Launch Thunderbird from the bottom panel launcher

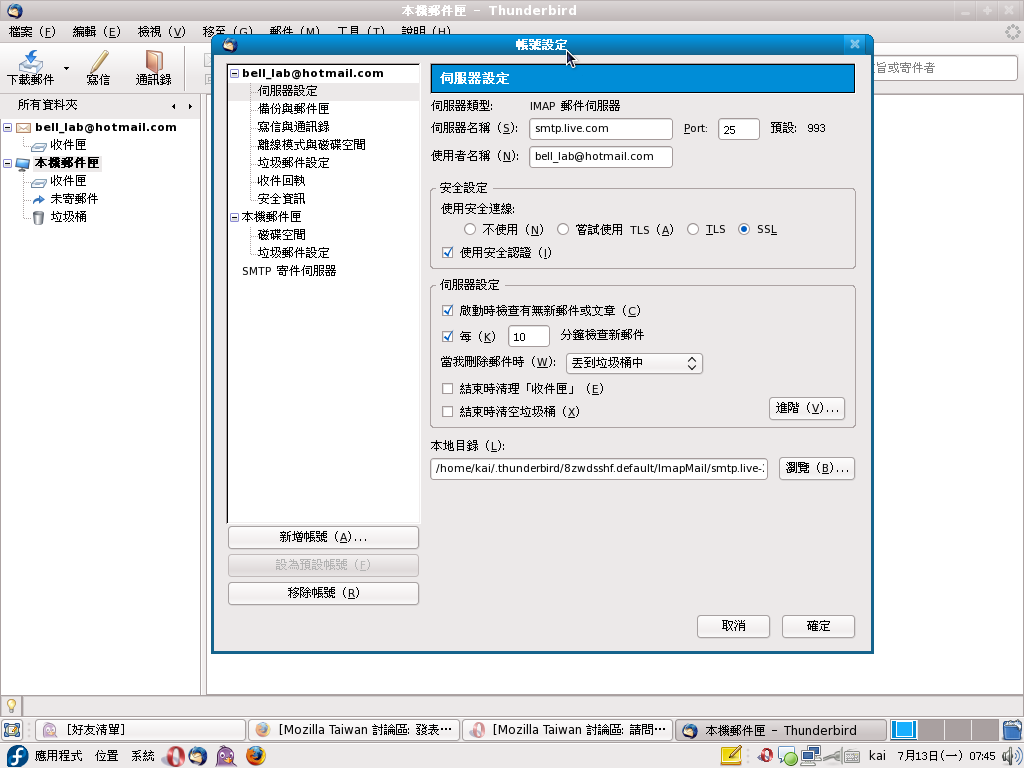point(198,756)
